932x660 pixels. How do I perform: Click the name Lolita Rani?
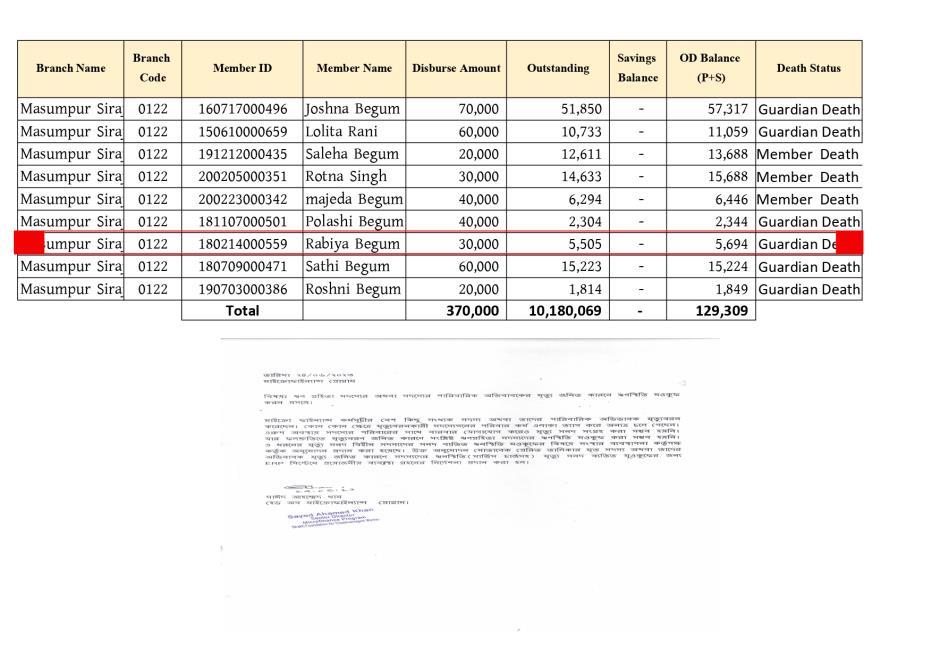point(341,132)
